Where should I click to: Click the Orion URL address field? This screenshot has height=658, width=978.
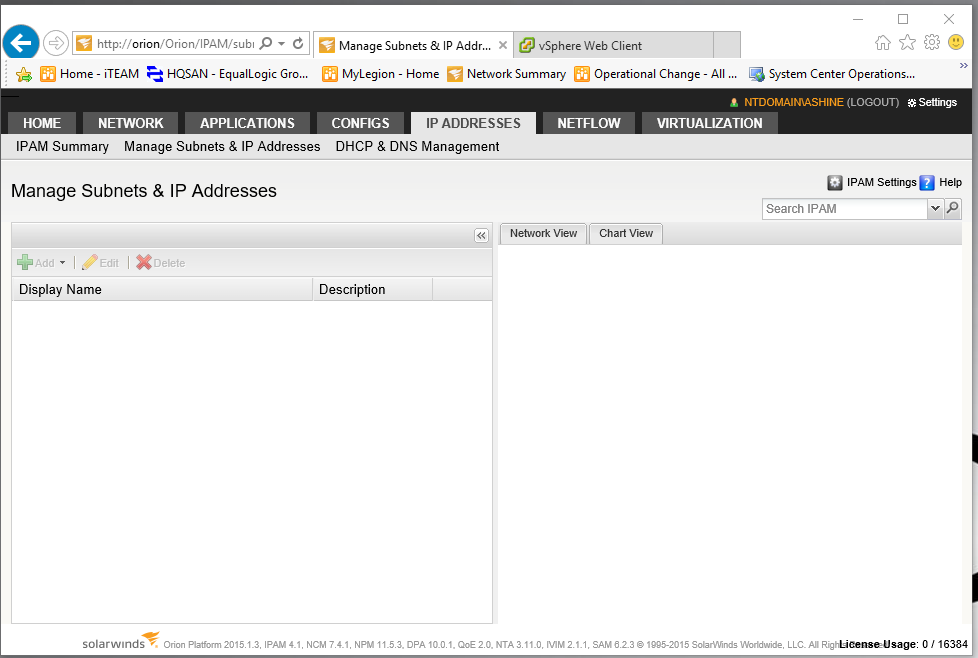[x=175, y=44]
